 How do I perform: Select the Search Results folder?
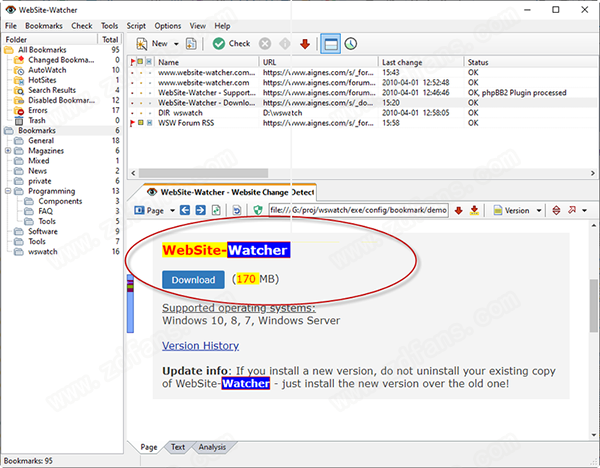point(52,90)
